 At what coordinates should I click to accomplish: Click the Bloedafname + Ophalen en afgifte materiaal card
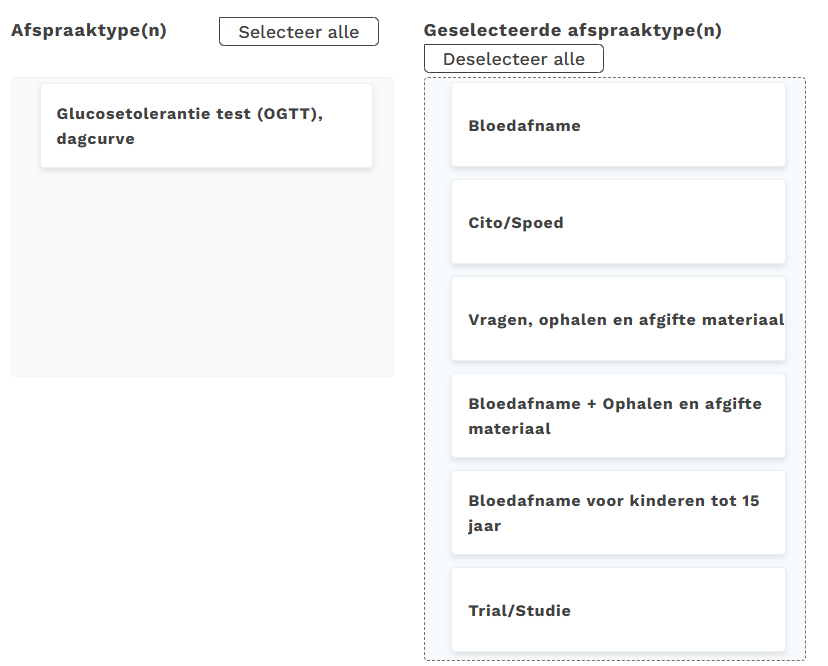(618, 416)
